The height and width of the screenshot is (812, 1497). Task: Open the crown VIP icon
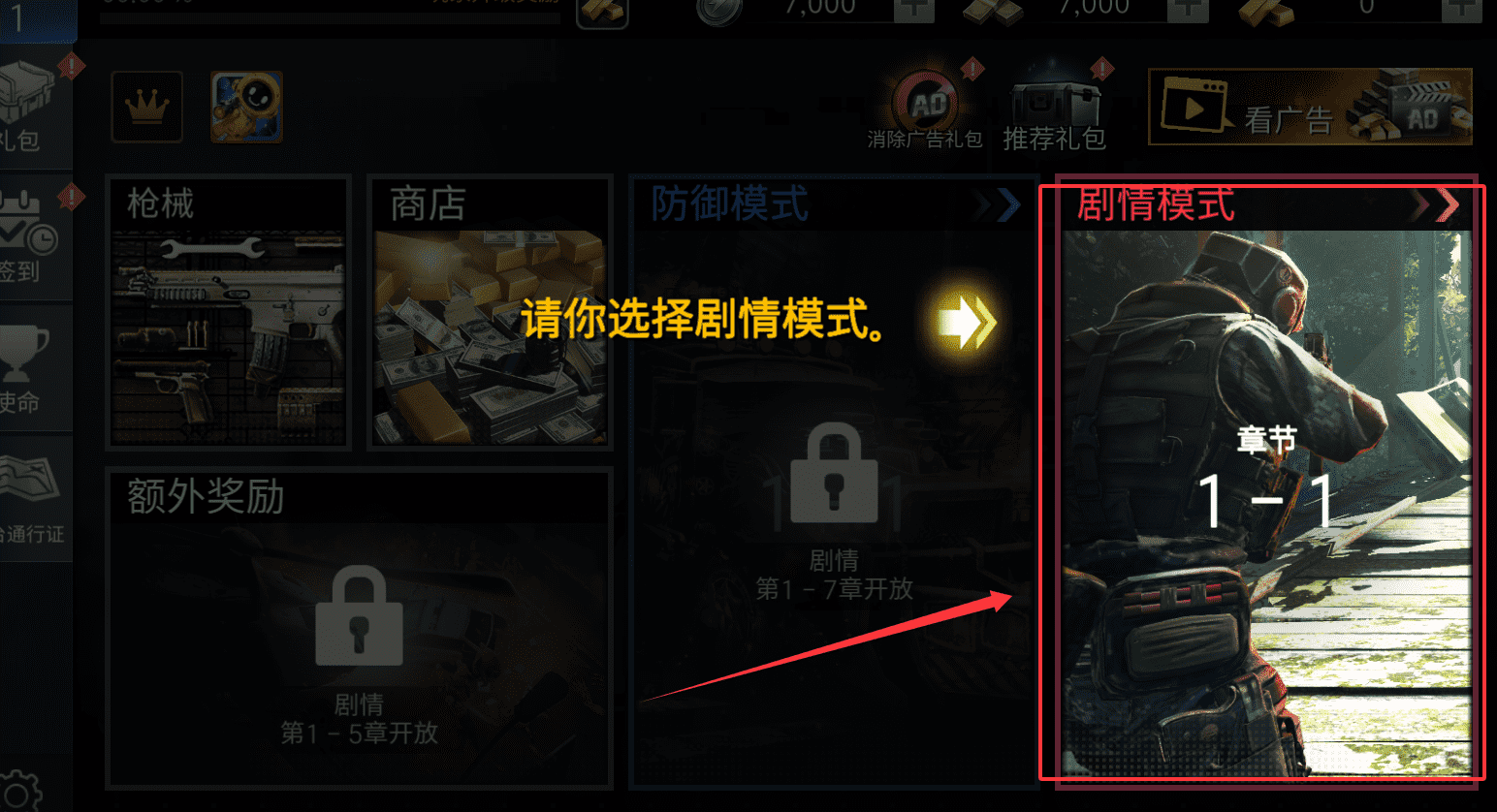(x=147, y=107)
